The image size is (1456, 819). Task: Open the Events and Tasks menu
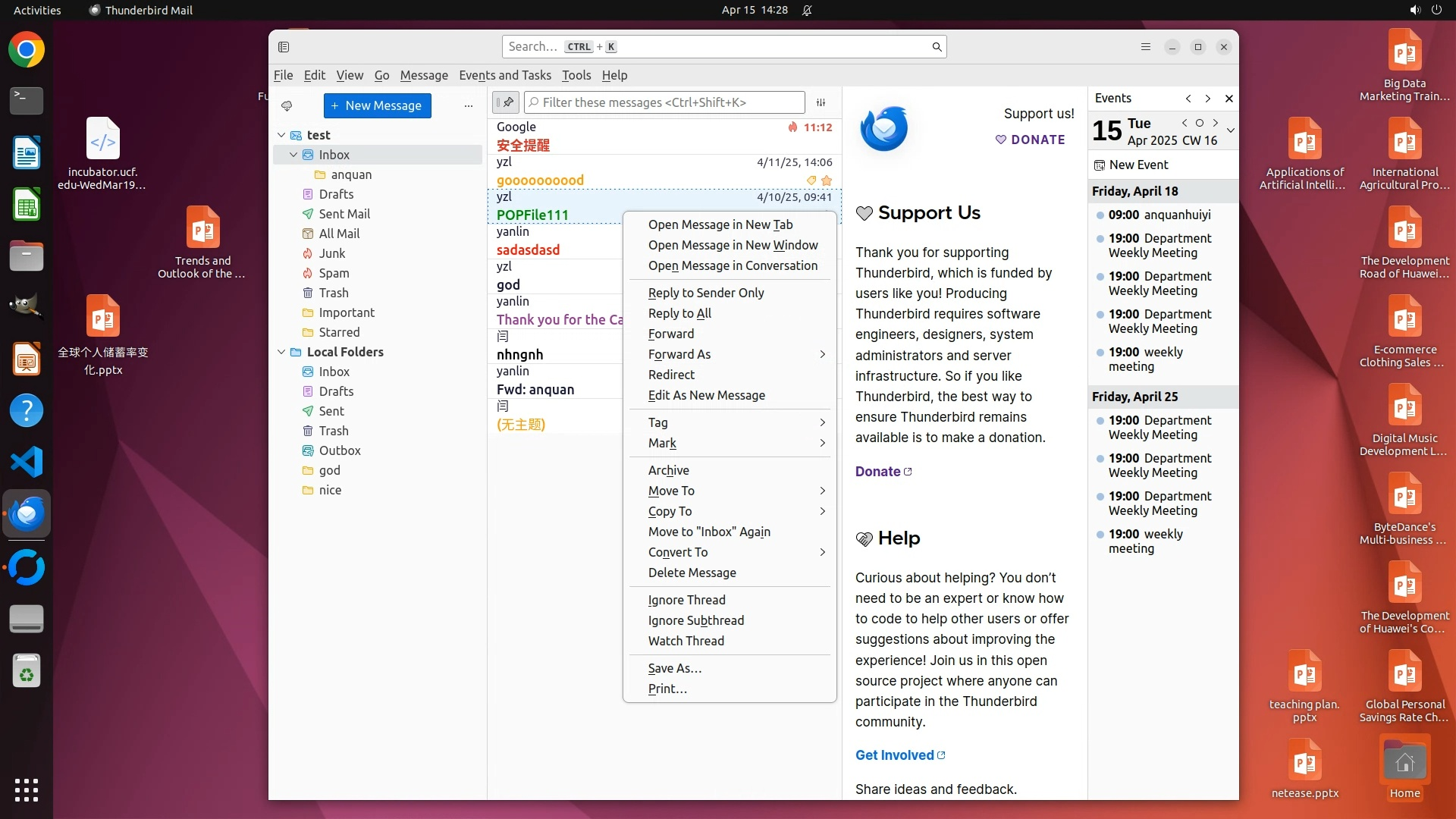(504, 75)
